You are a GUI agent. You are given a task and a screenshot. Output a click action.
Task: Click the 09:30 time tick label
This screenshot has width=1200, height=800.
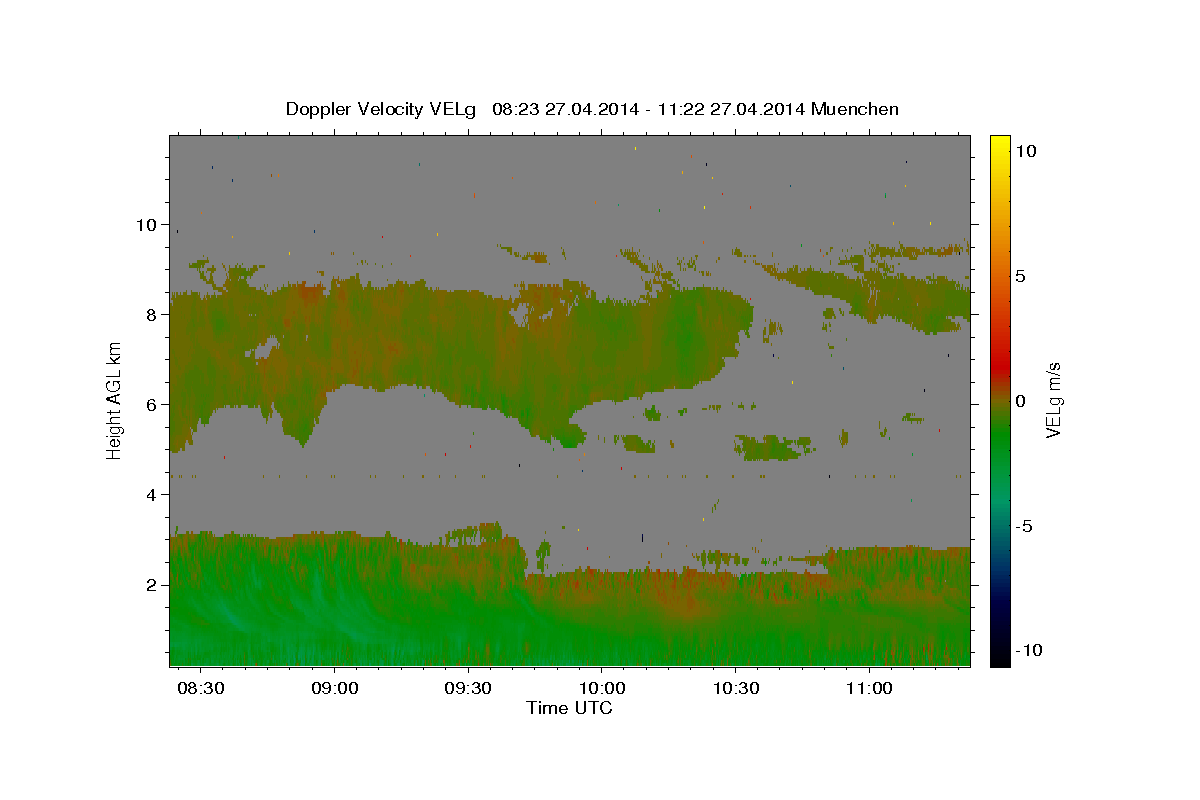click(467, 689)
